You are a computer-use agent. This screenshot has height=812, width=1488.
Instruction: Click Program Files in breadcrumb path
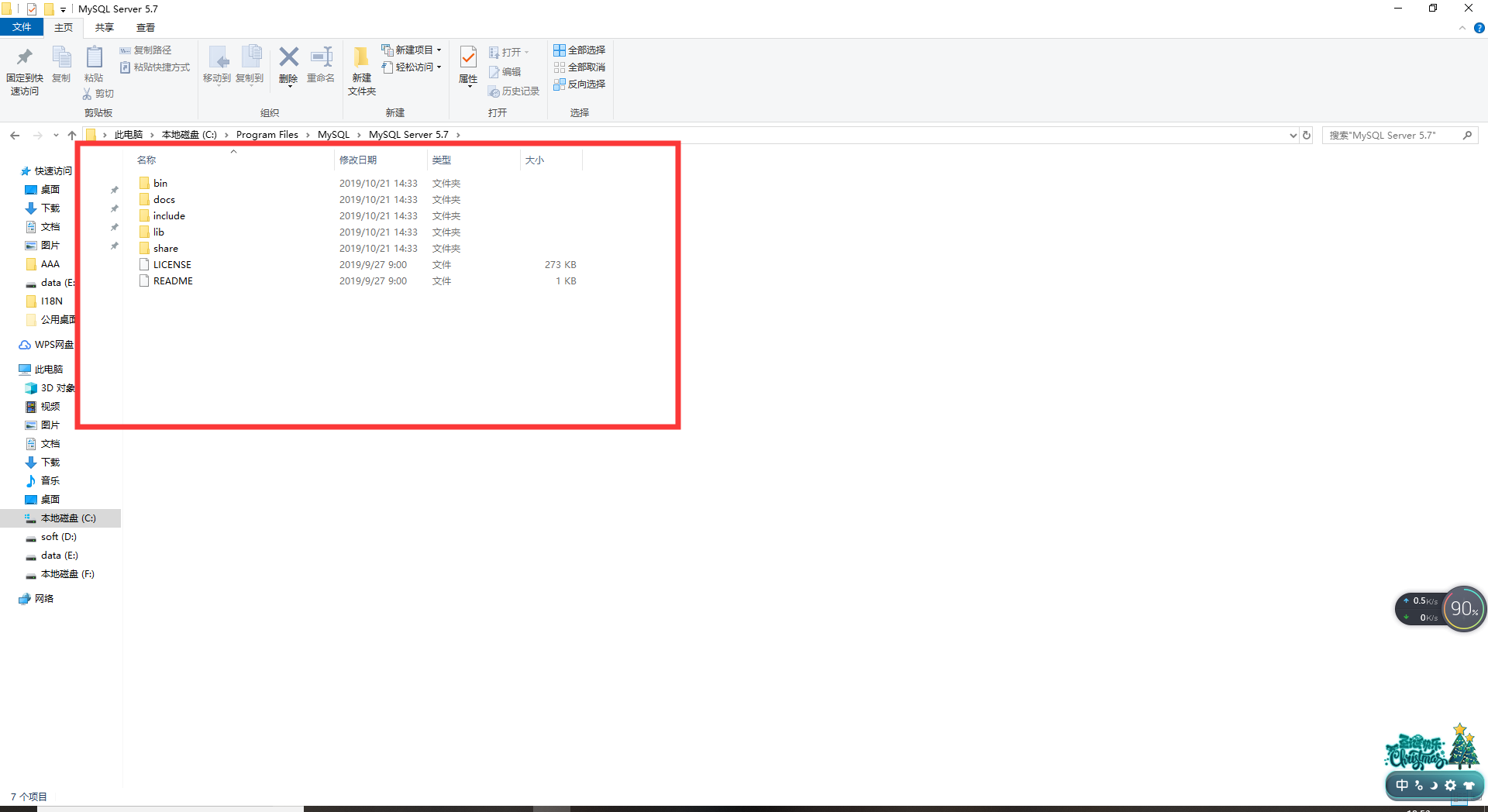coord(267,135)
